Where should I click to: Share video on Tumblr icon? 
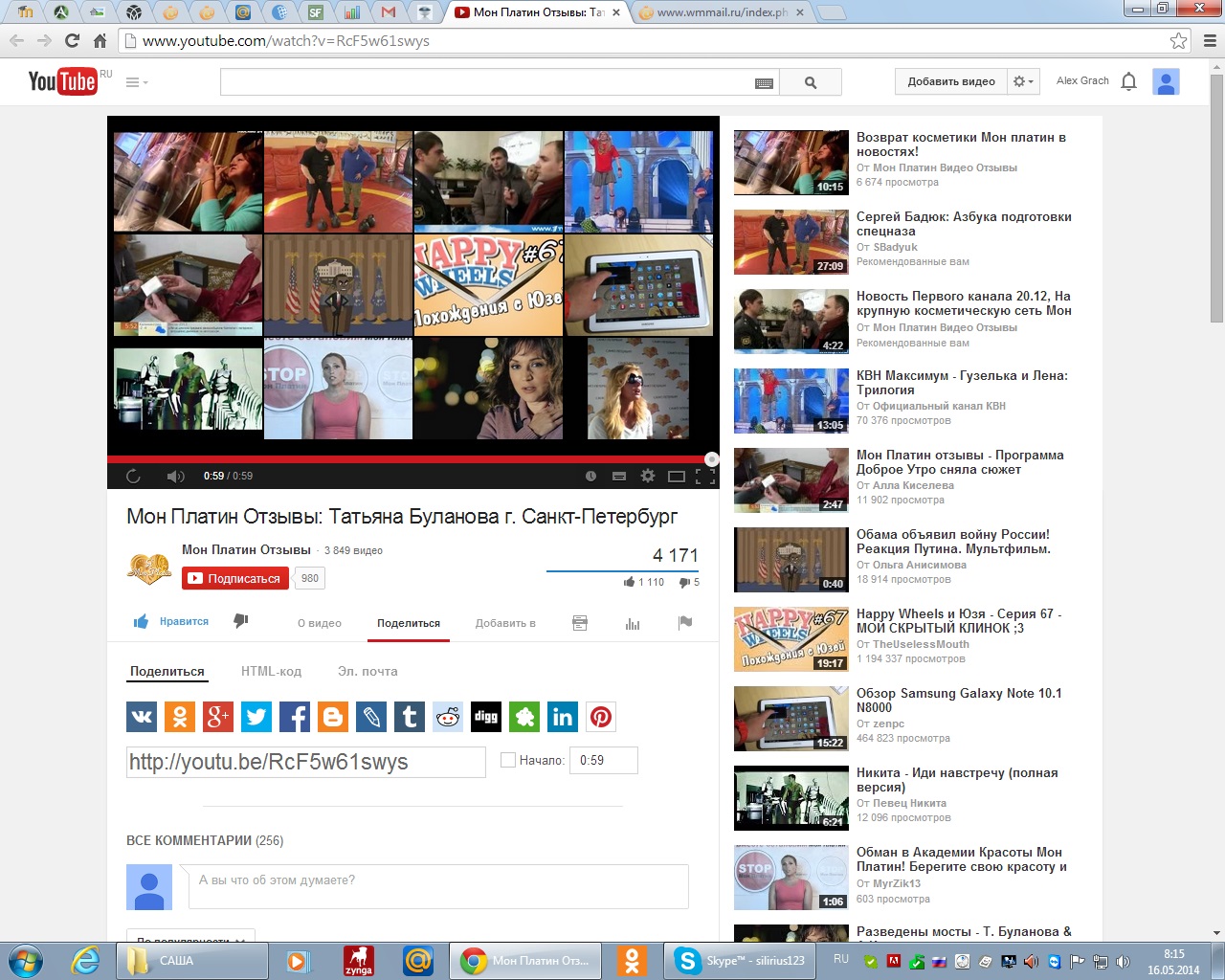click(410, 717)
